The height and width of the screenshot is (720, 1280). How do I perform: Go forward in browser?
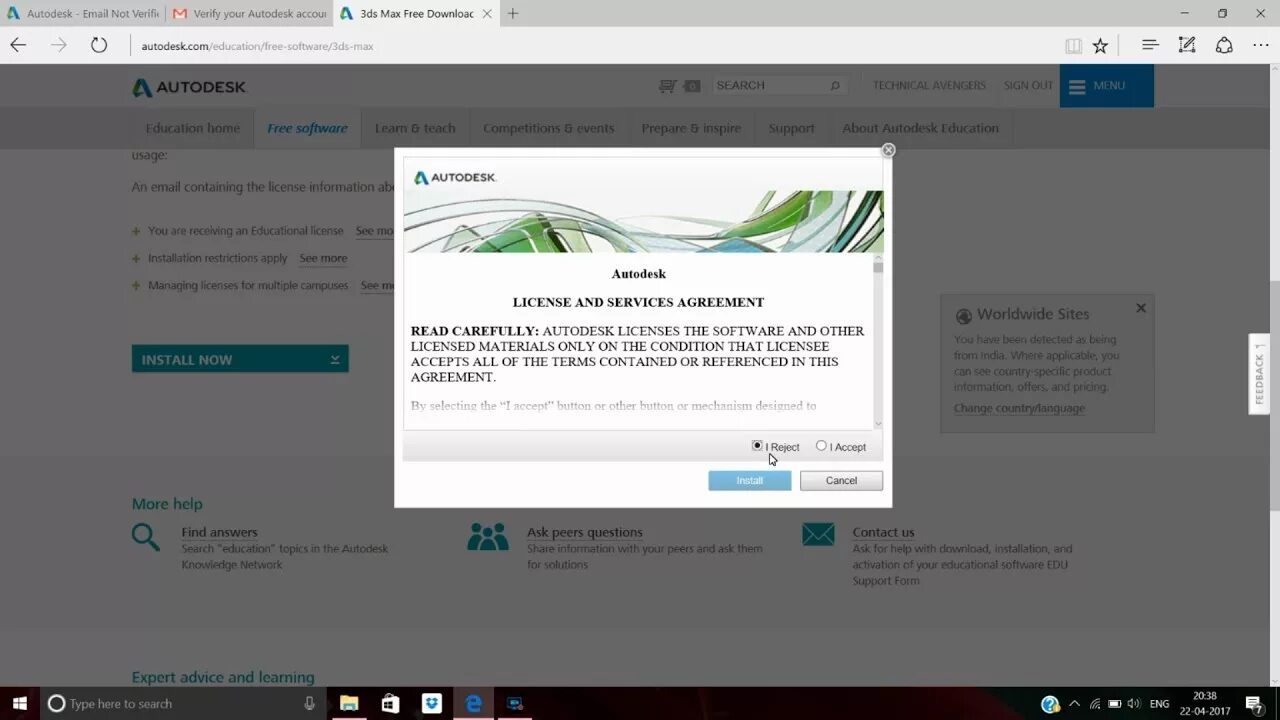coord(59,45)
